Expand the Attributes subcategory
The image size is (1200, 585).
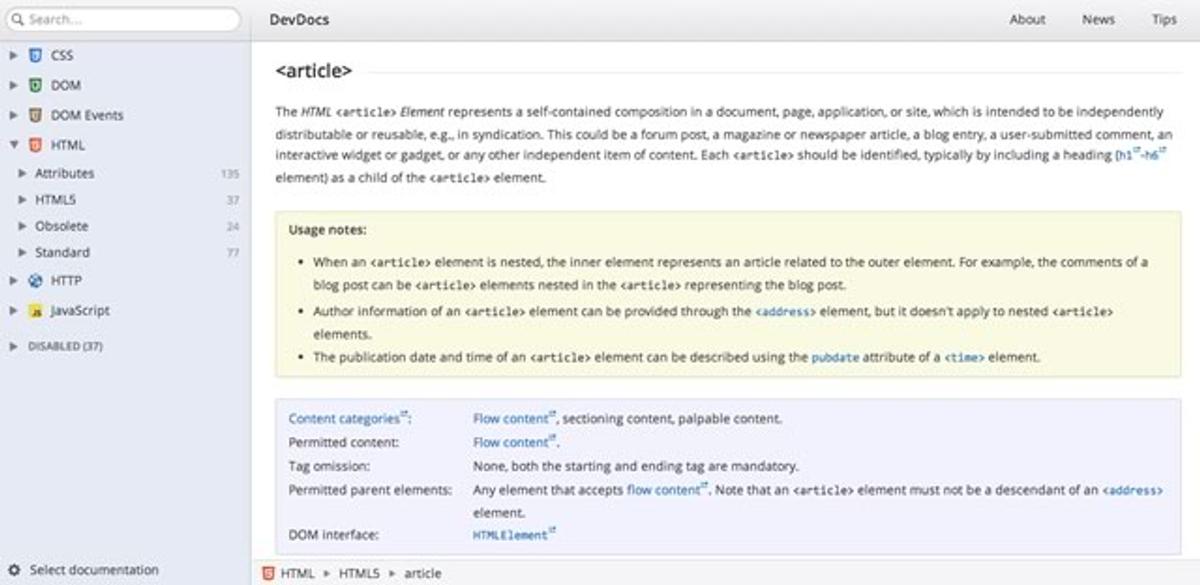click(24, 173)
